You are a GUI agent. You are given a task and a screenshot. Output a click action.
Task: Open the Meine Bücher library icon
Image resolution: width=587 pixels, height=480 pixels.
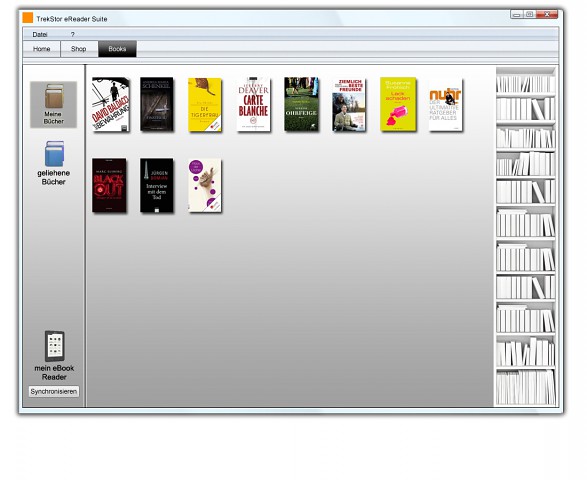54,96
